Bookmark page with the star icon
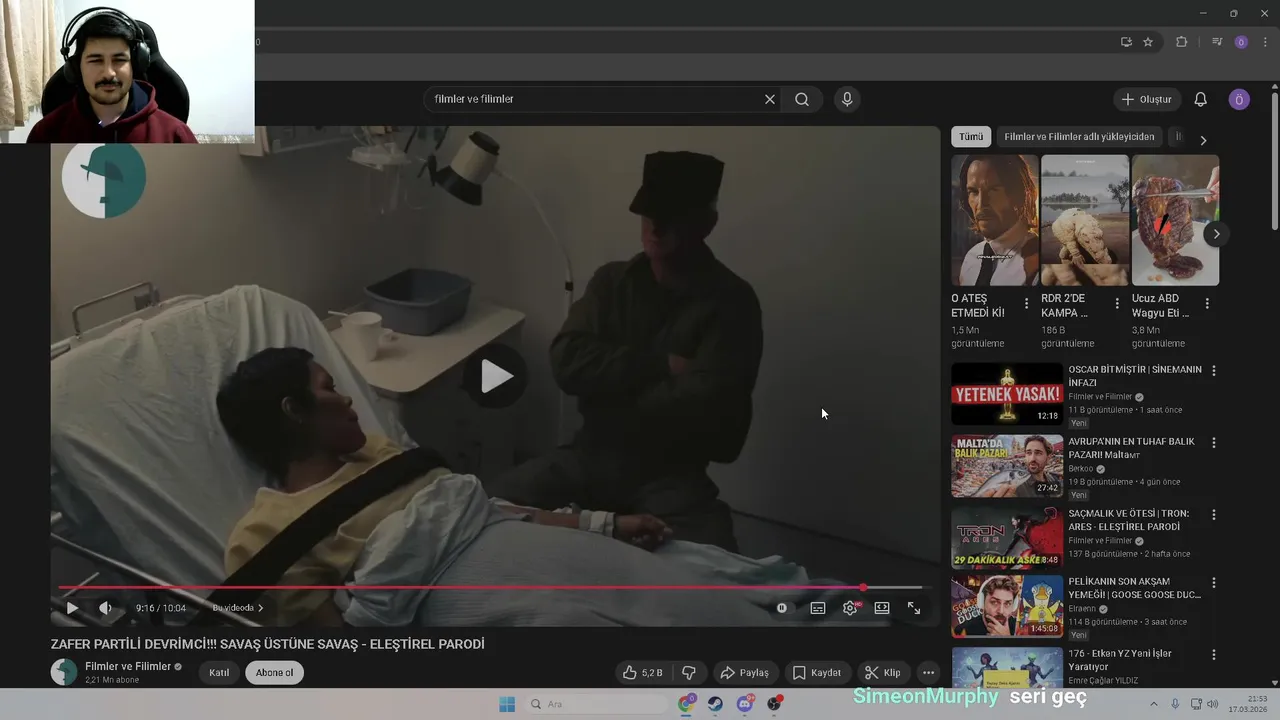 pos(1148,42)
